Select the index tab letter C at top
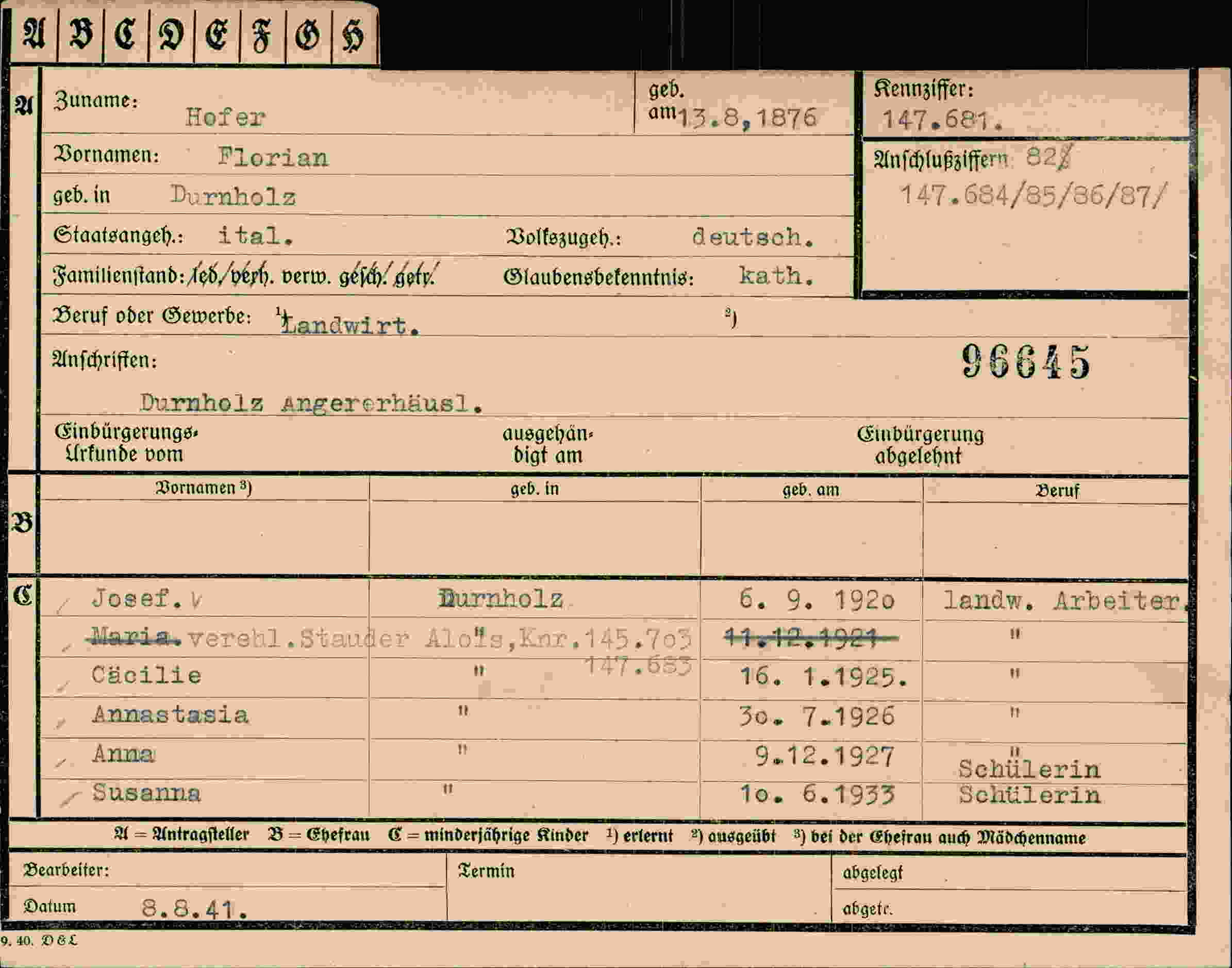 click(x=125, y=34)
